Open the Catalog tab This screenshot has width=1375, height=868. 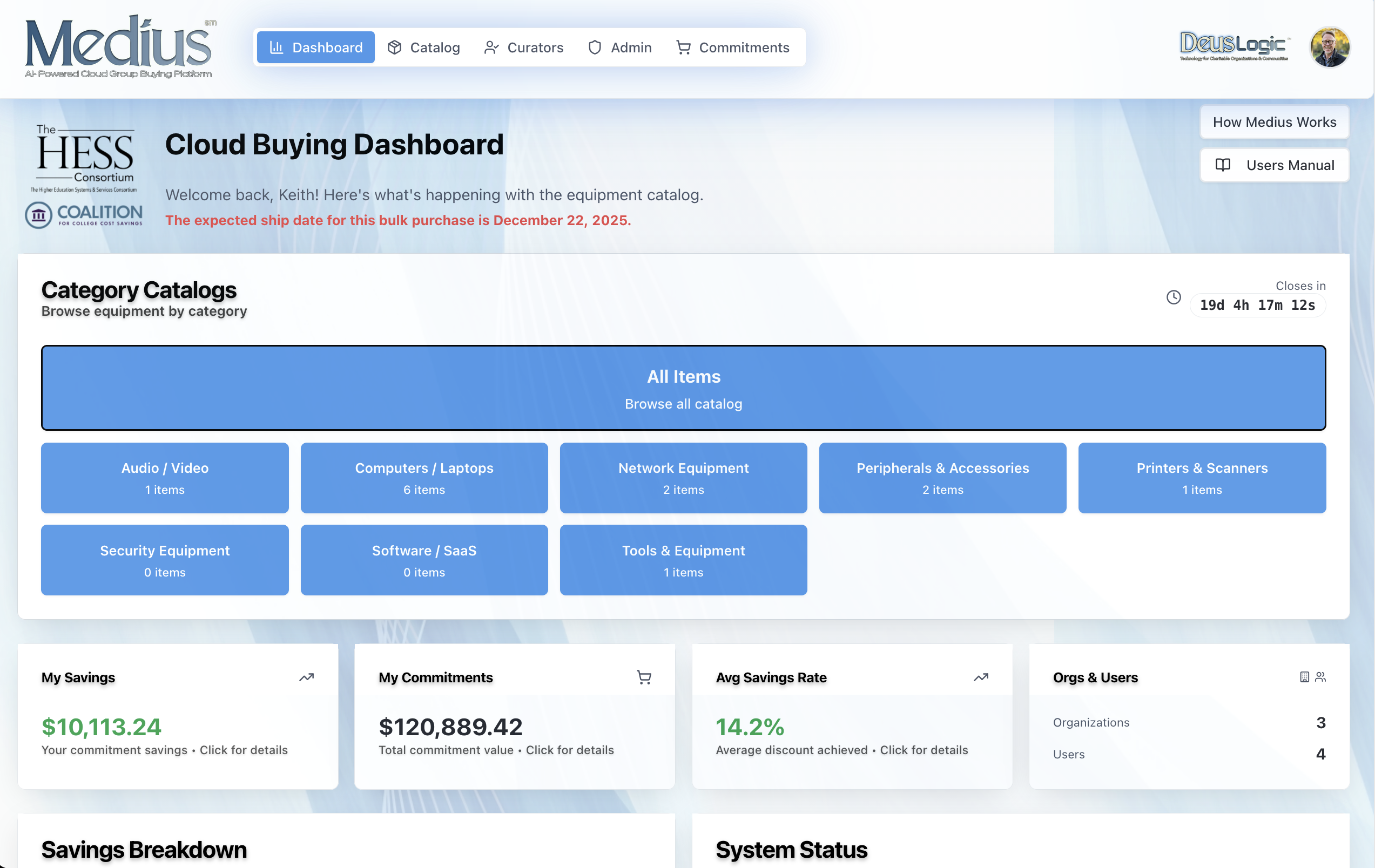click(424, 48)
